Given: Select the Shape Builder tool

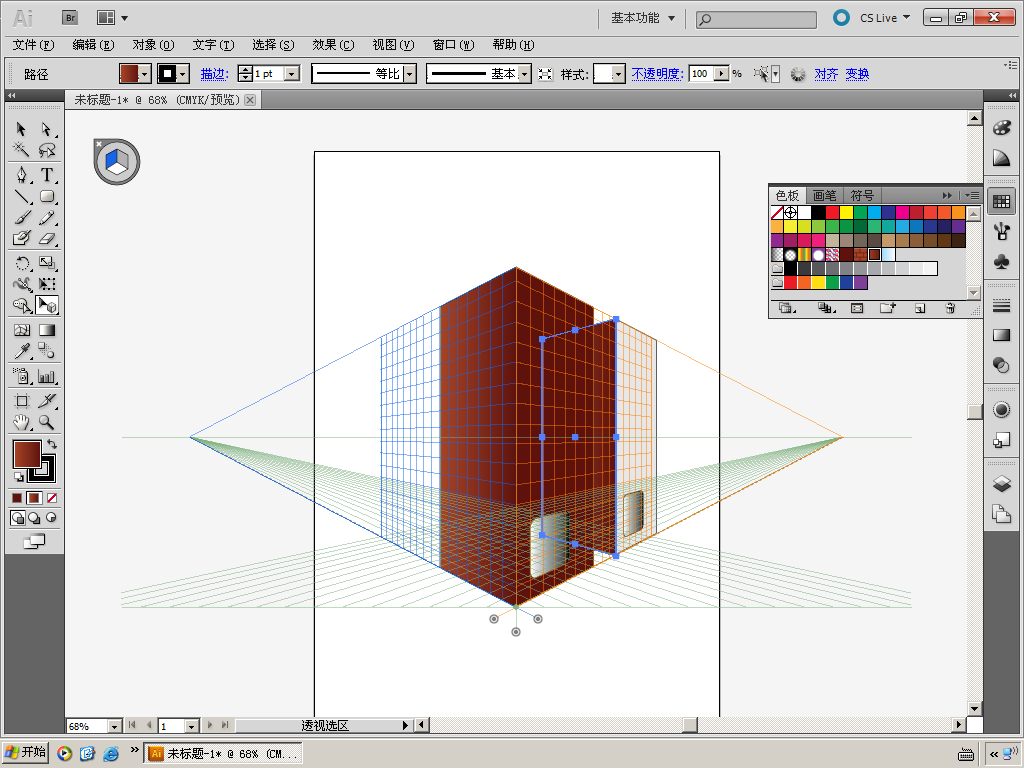Looking at the screenshot, I should [22, 305].
